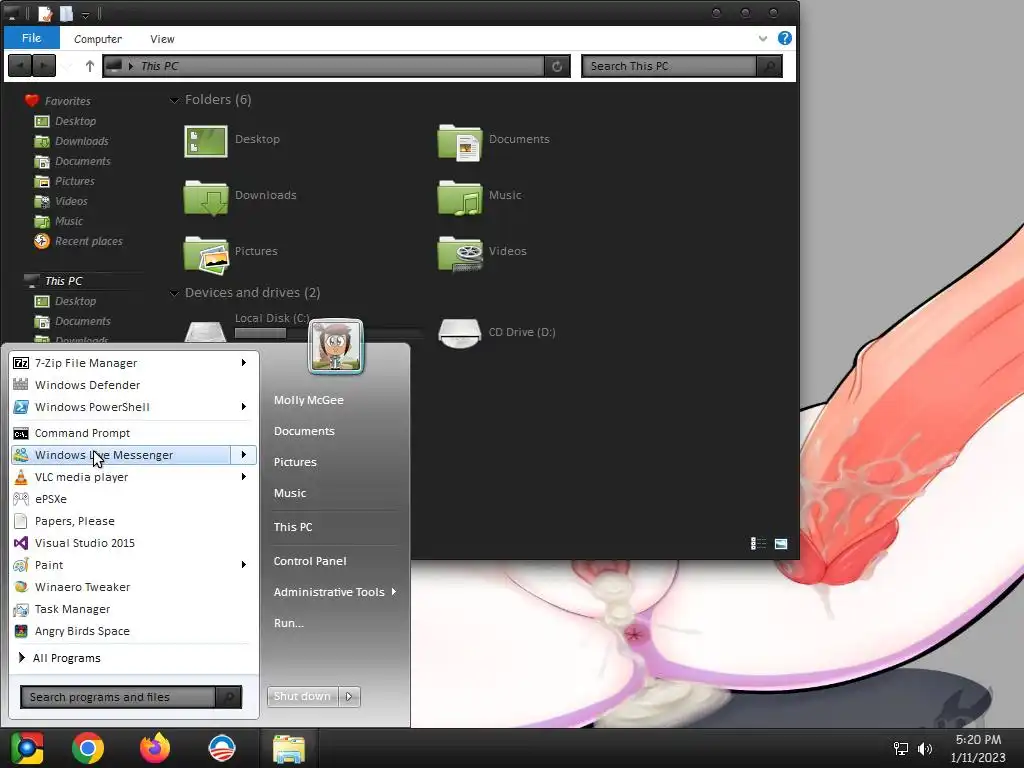Select Recent places in Favorites

[x=78, y=242]
